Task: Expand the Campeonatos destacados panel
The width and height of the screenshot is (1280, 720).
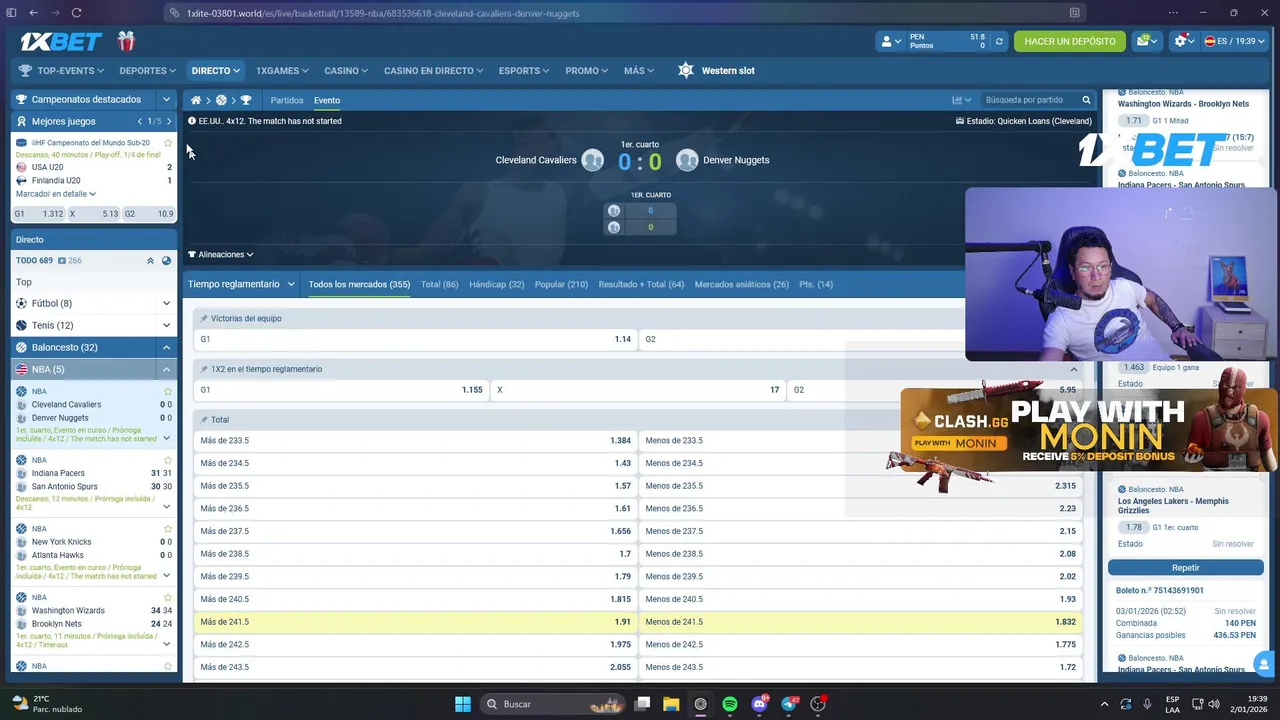Action: tap(166, 99)
